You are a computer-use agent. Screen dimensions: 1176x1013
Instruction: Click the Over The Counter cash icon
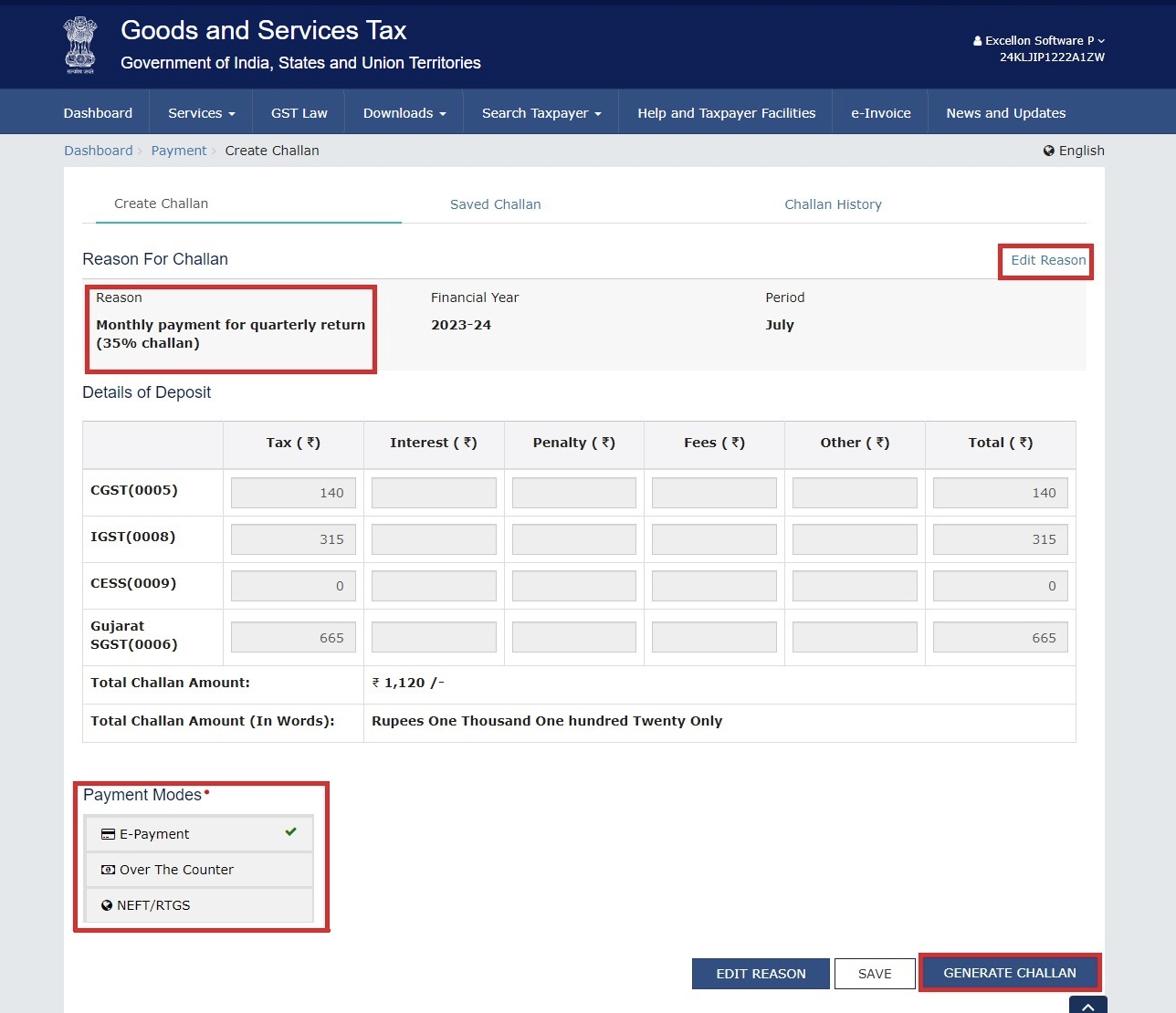click(108, 870)
